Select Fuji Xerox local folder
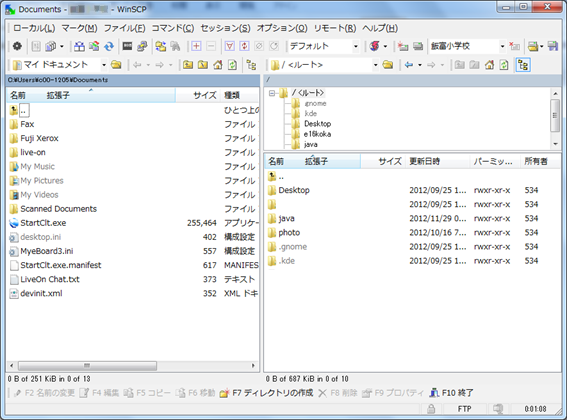The height and width of the screenshot is (420, 567). point(39,138)
